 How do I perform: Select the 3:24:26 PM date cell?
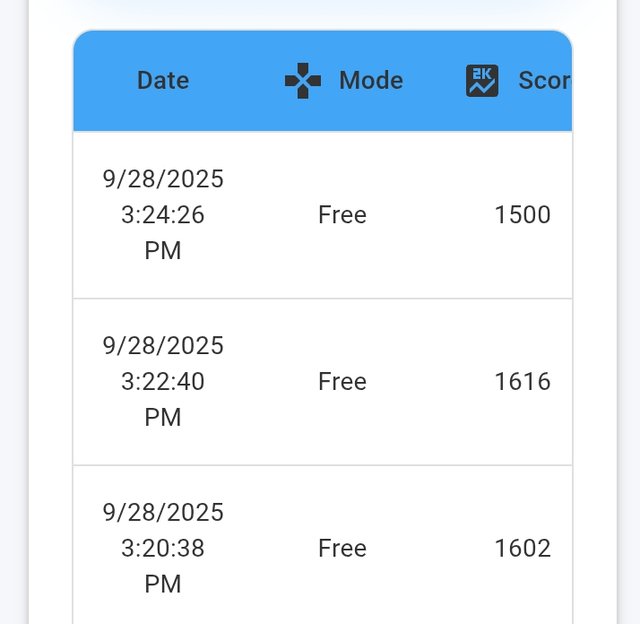163,215
